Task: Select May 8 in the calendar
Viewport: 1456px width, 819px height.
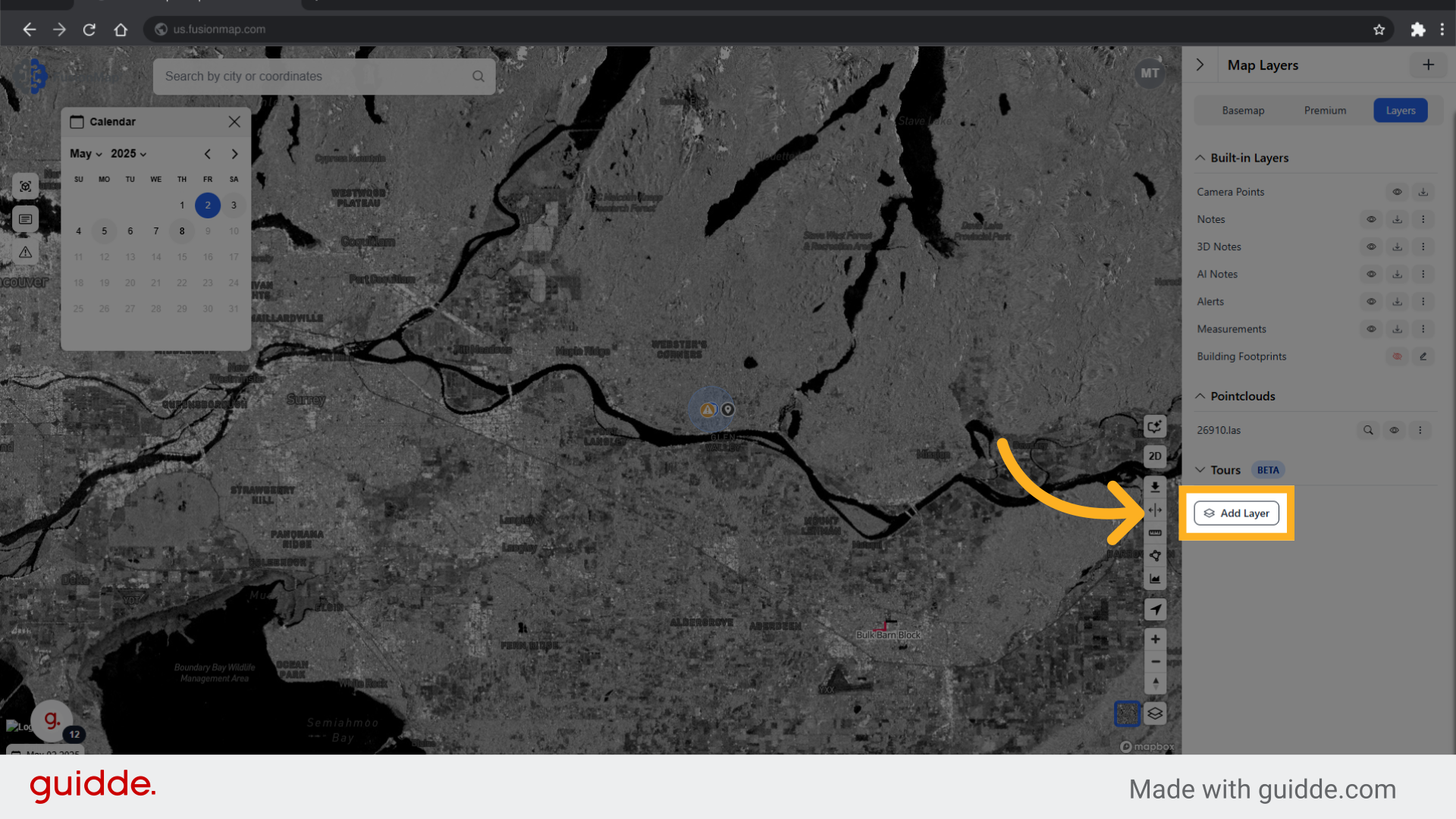Action: click(182, 231)
